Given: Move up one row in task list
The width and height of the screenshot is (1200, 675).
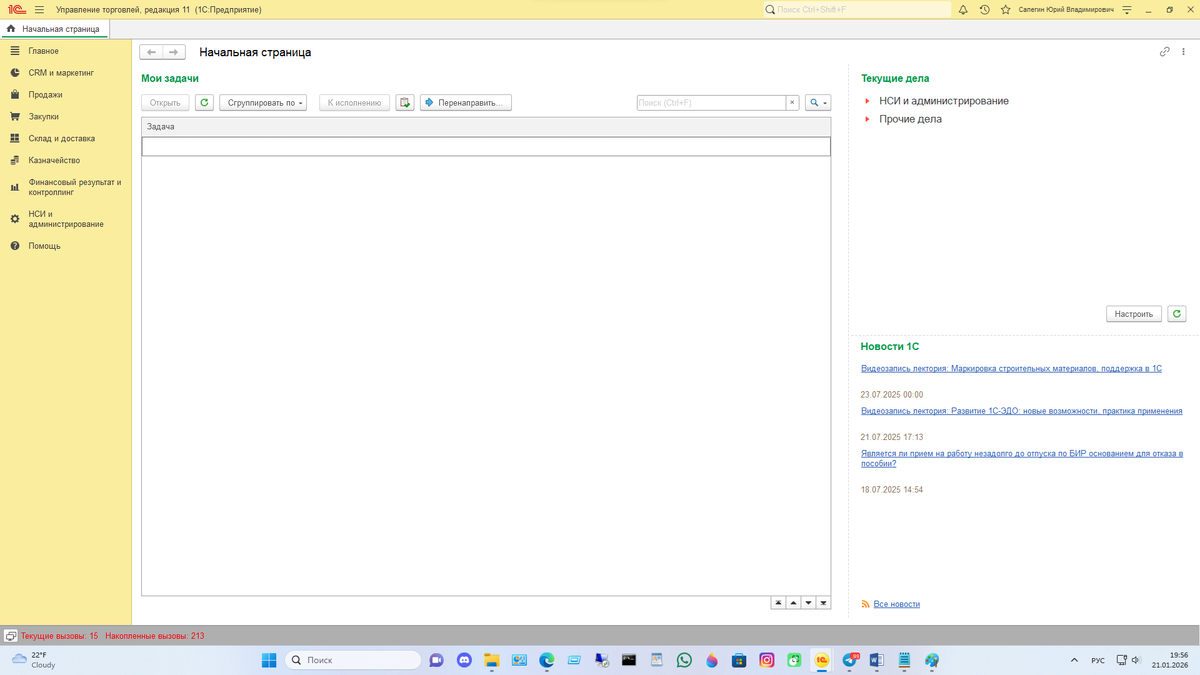Looking at the screenshot, I should tap(794, 603).
